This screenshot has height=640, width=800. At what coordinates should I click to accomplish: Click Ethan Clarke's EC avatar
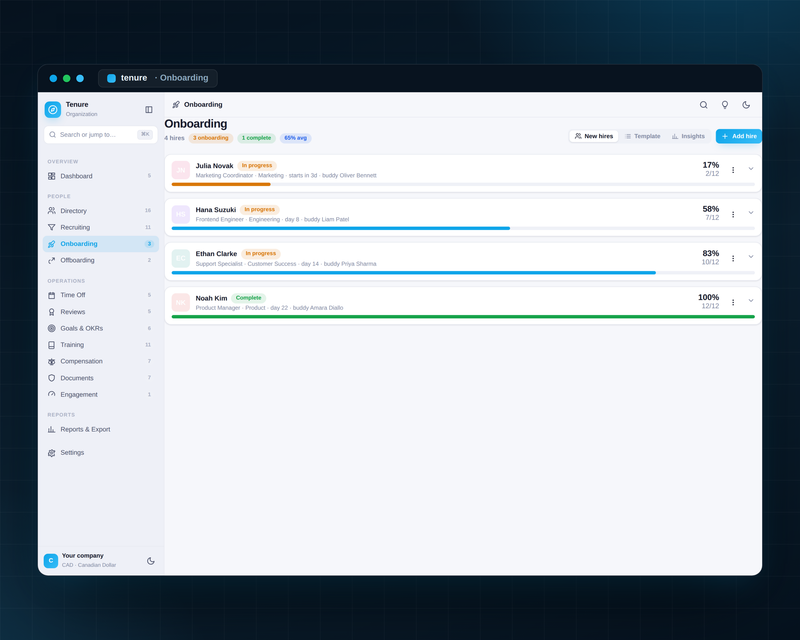pos(181,259)
